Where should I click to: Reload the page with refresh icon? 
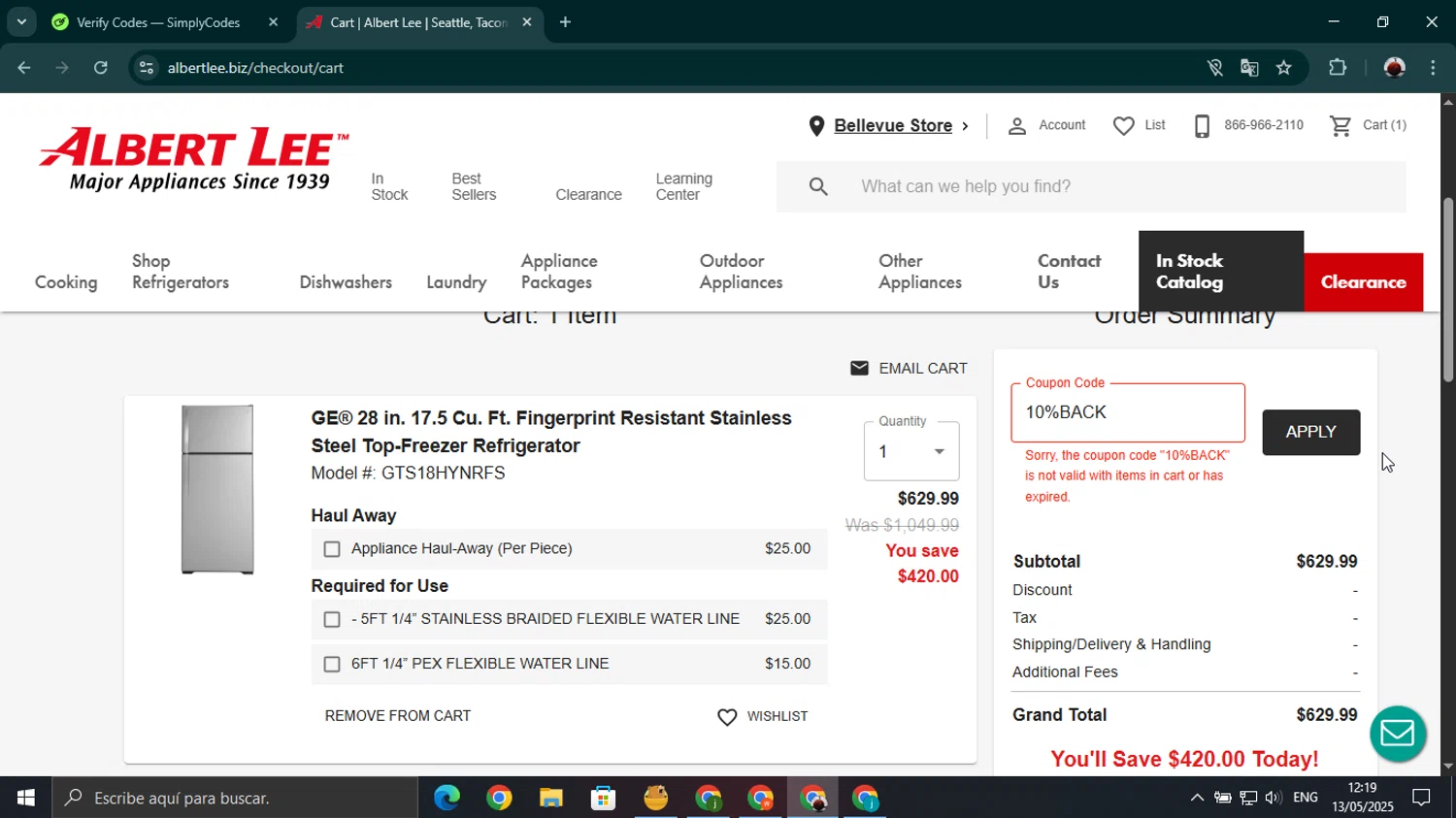click(100, 67)
